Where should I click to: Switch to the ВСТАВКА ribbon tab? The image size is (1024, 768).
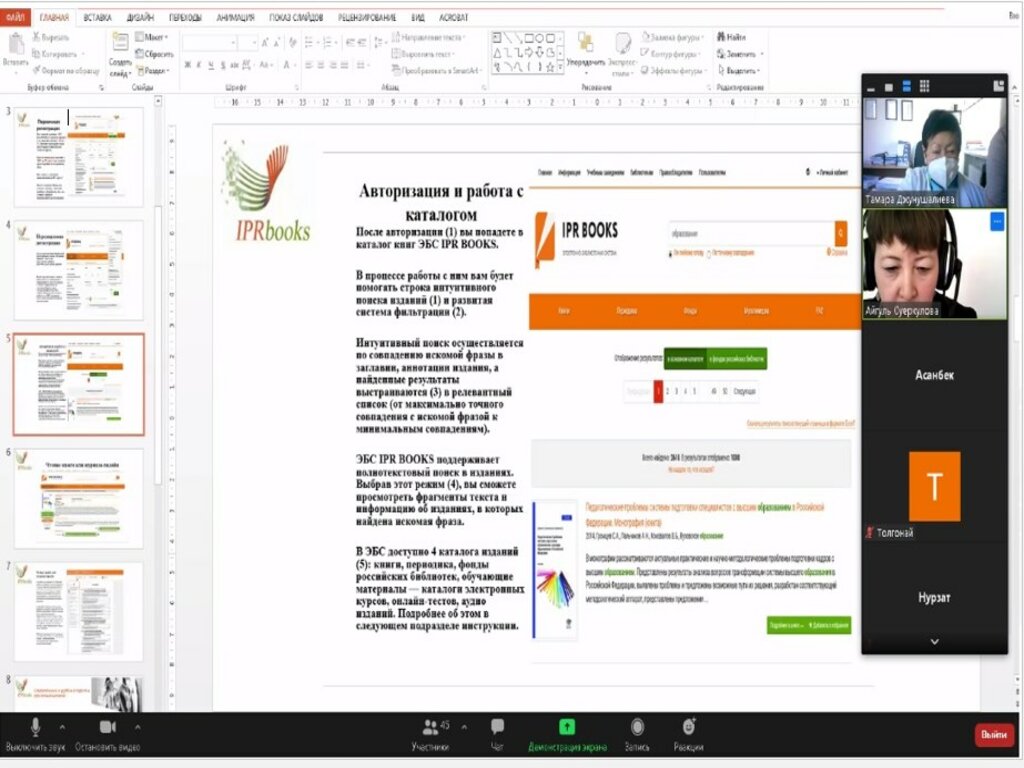[x=97, y=18]
